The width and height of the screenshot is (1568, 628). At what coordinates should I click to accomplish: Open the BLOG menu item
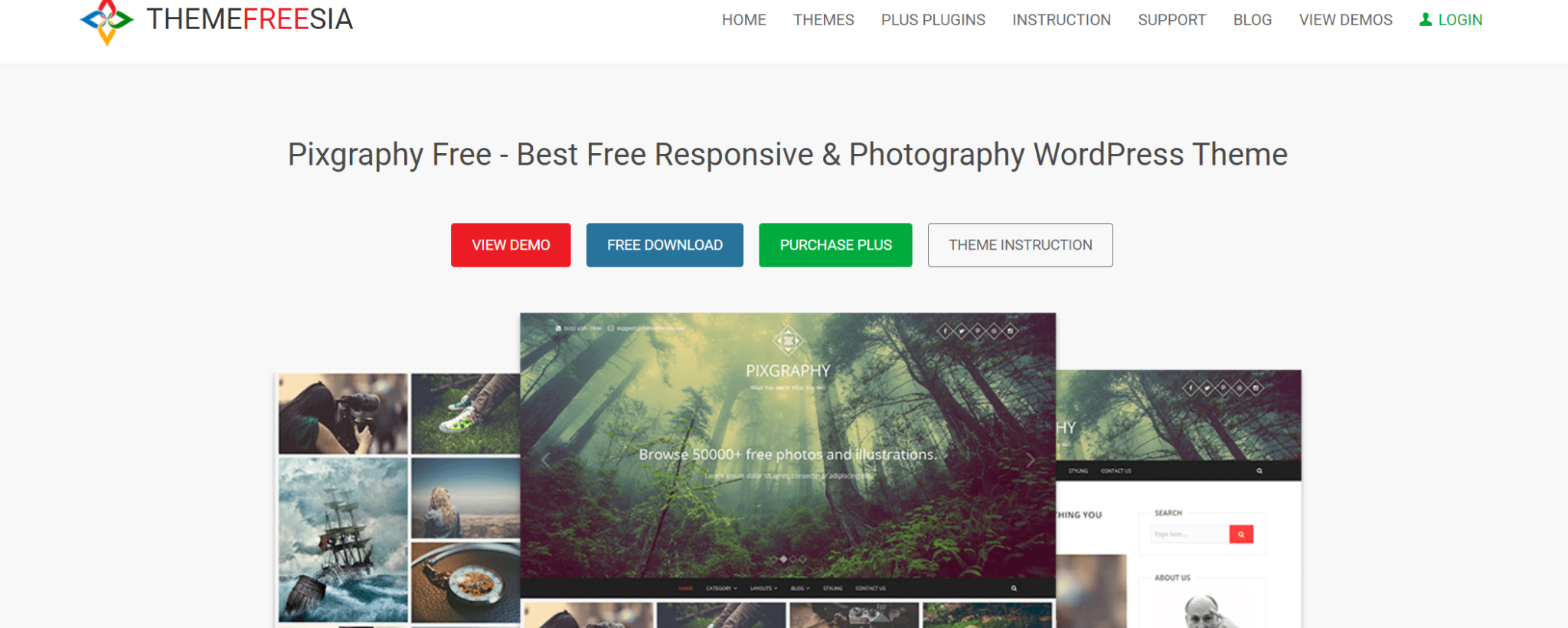pyautogui.click(x=1252, y=20)
